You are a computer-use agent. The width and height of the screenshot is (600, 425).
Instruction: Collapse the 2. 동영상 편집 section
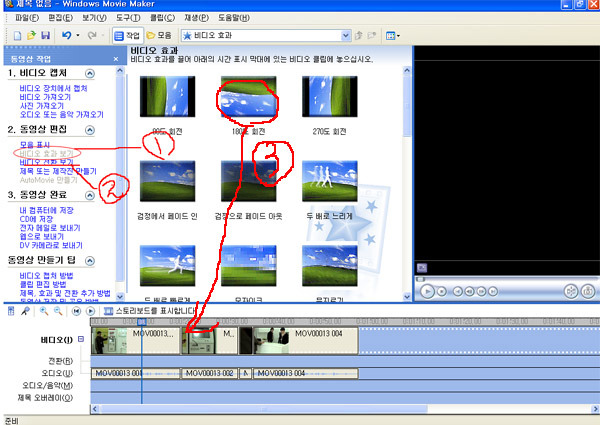click(x=90, y=130)
